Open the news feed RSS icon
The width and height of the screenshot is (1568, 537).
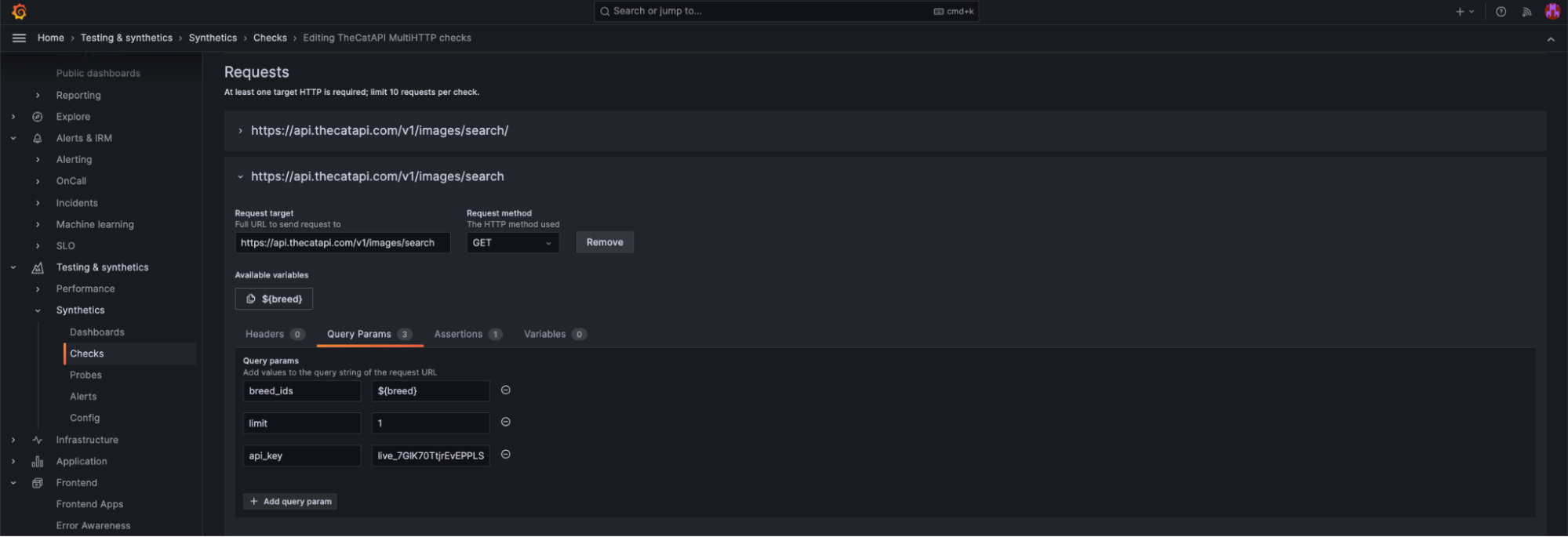(1526, 12)
